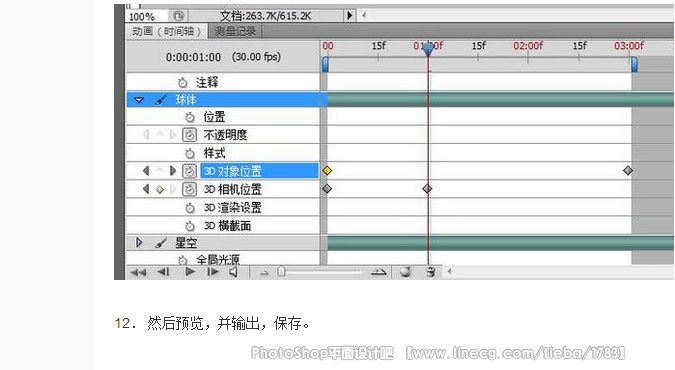Select first keyframe on 3D 相机位置 track

click(x=327, y=189)
